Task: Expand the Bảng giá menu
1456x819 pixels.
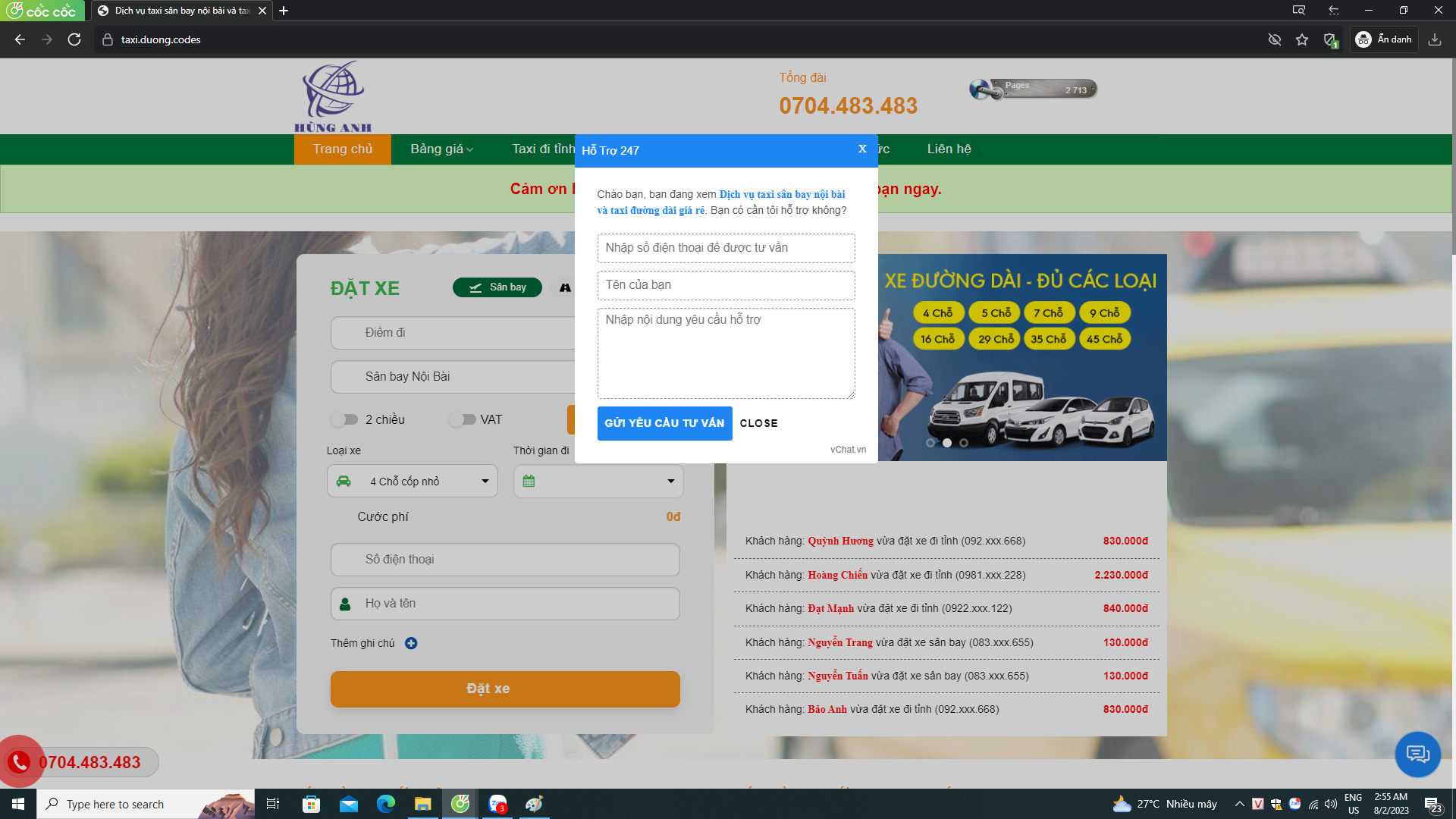Action: pyautogui.click(x=441, y=149)
